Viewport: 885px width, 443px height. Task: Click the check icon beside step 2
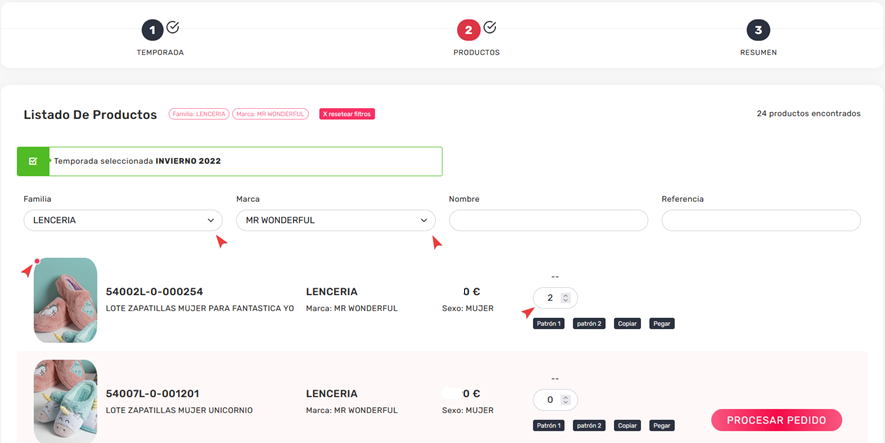click(490, 27)
